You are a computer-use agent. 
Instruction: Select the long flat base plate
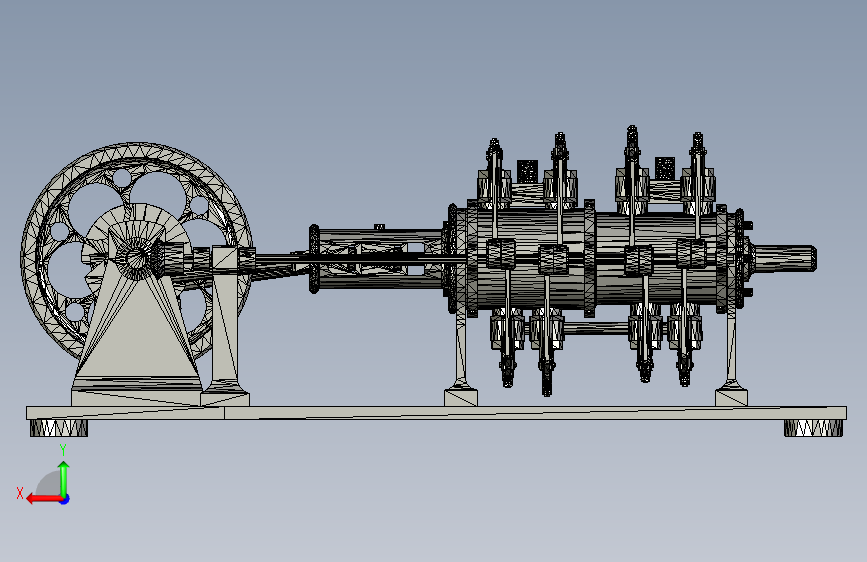click(x=436, y=413)
